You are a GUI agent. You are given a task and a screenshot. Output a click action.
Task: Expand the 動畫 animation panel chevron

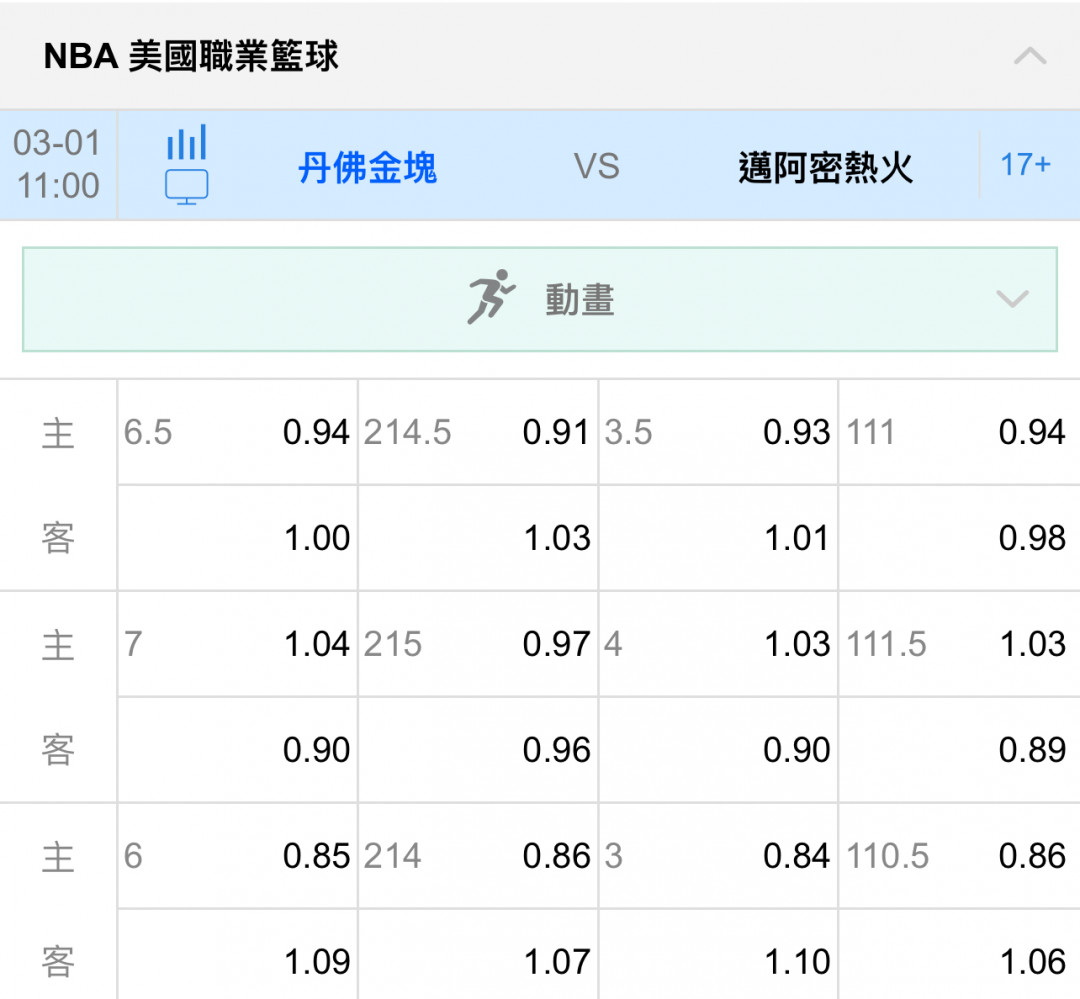pos(1012,299)
